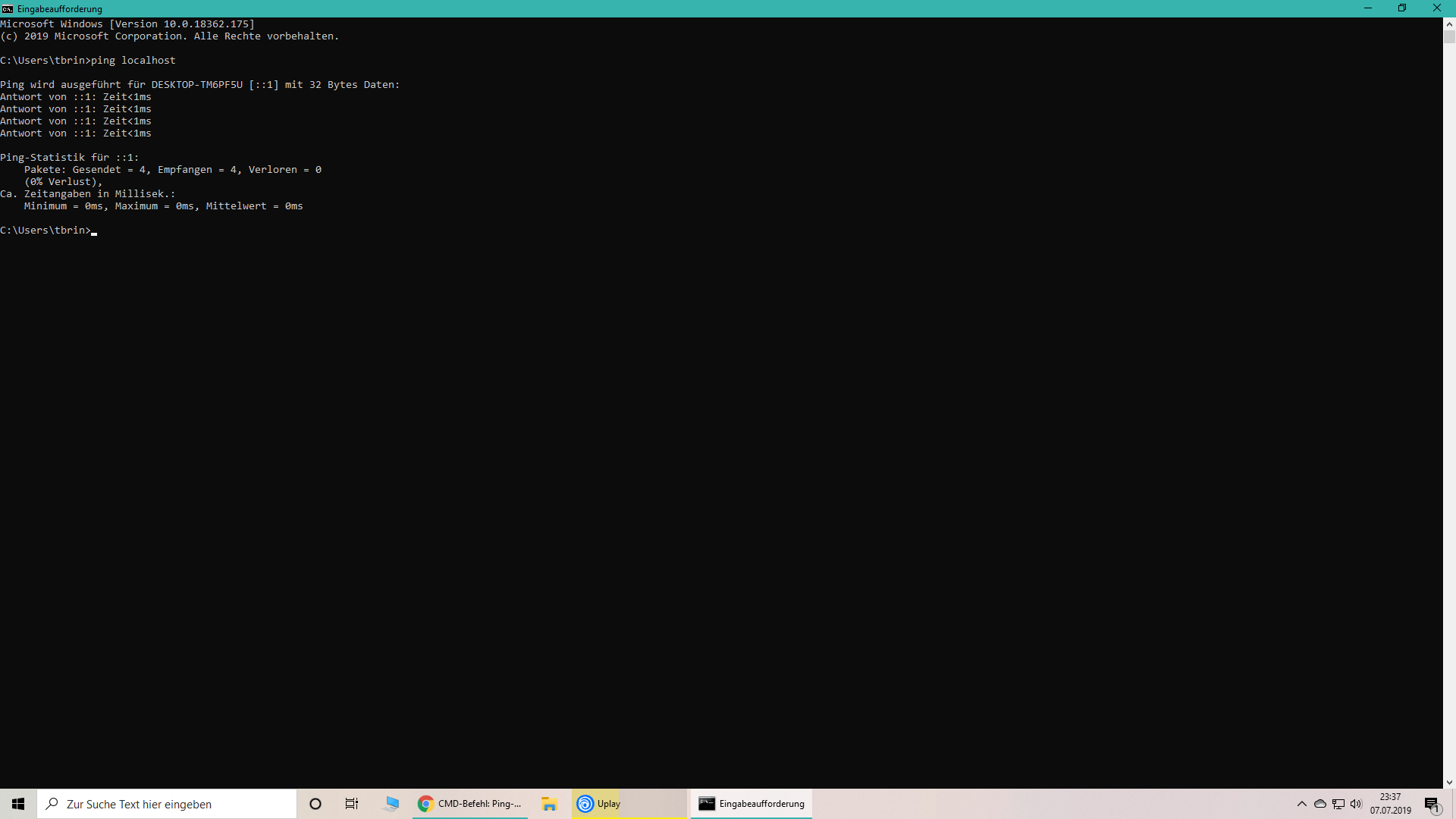Open the Action Center notifications icon
The width and height of the screenshot is (1456, 819).
point(1432,805)
